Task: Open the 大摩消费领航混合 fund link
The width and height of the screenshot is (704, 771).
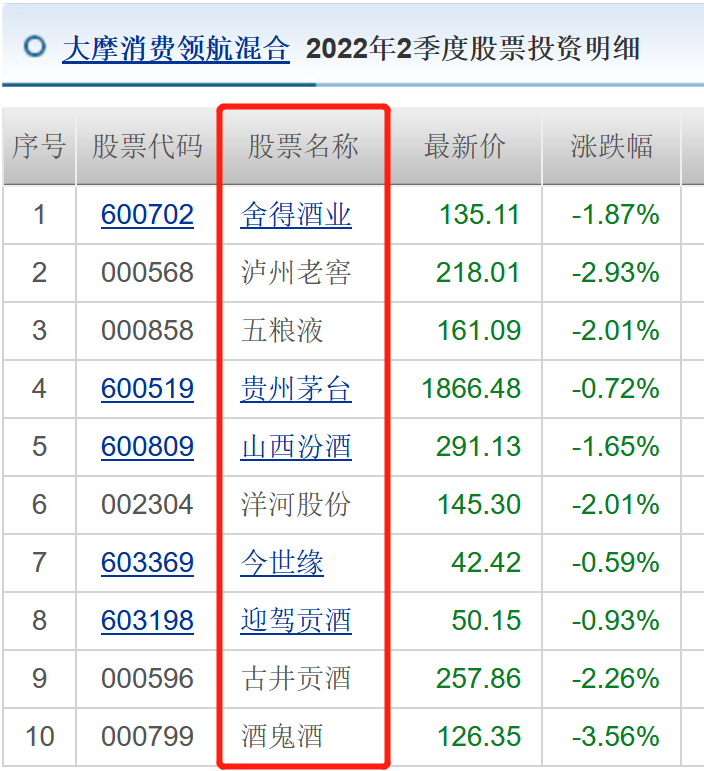Action: (x=176, y=49)
